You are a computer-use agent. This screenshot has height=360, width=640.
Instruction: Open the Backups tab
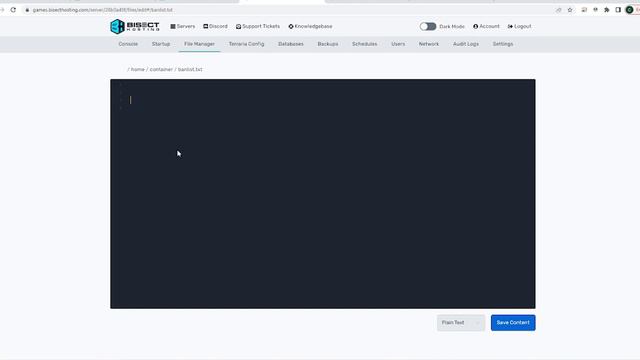click(x=328, y=44)
